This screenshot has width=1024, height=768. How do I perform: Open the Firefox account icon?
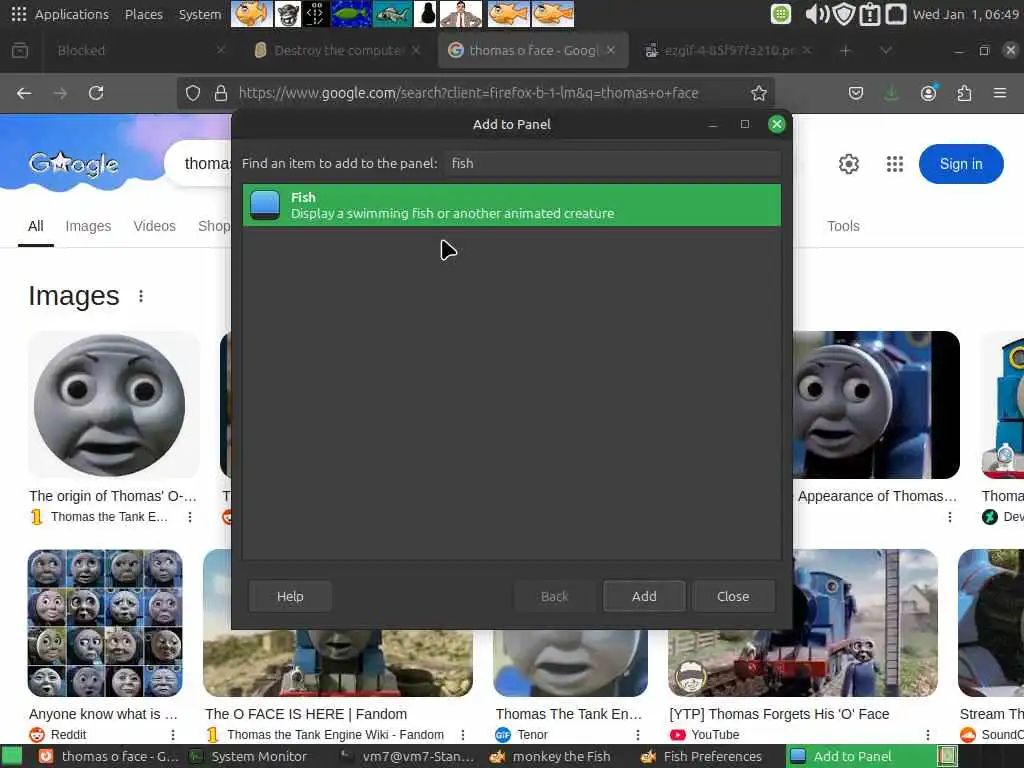point(928,93)
